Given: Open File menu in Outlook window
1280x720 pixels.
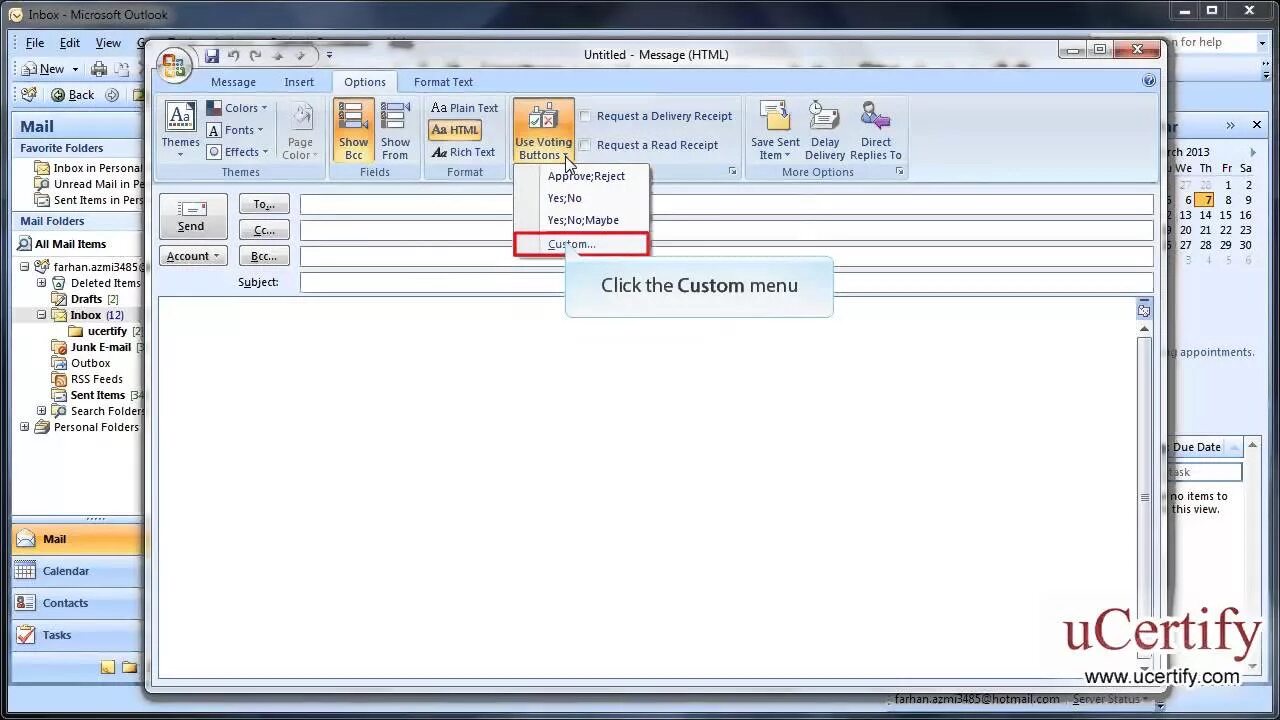Looking at the screenshot, I should pyautogui.click(x=35, y=43).
